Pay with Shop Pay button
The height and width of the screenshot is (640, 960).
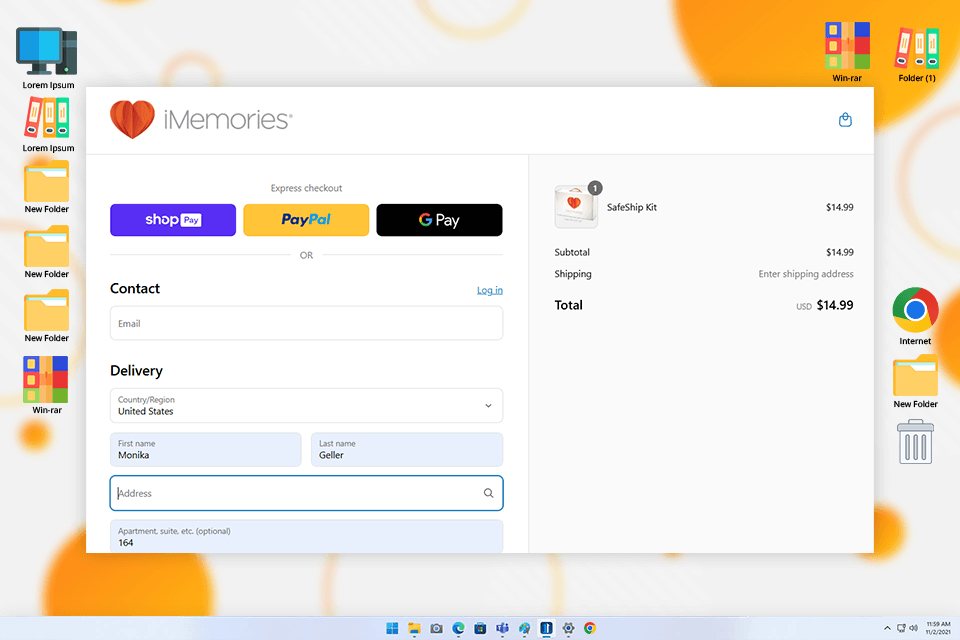(x=173, y=220)
